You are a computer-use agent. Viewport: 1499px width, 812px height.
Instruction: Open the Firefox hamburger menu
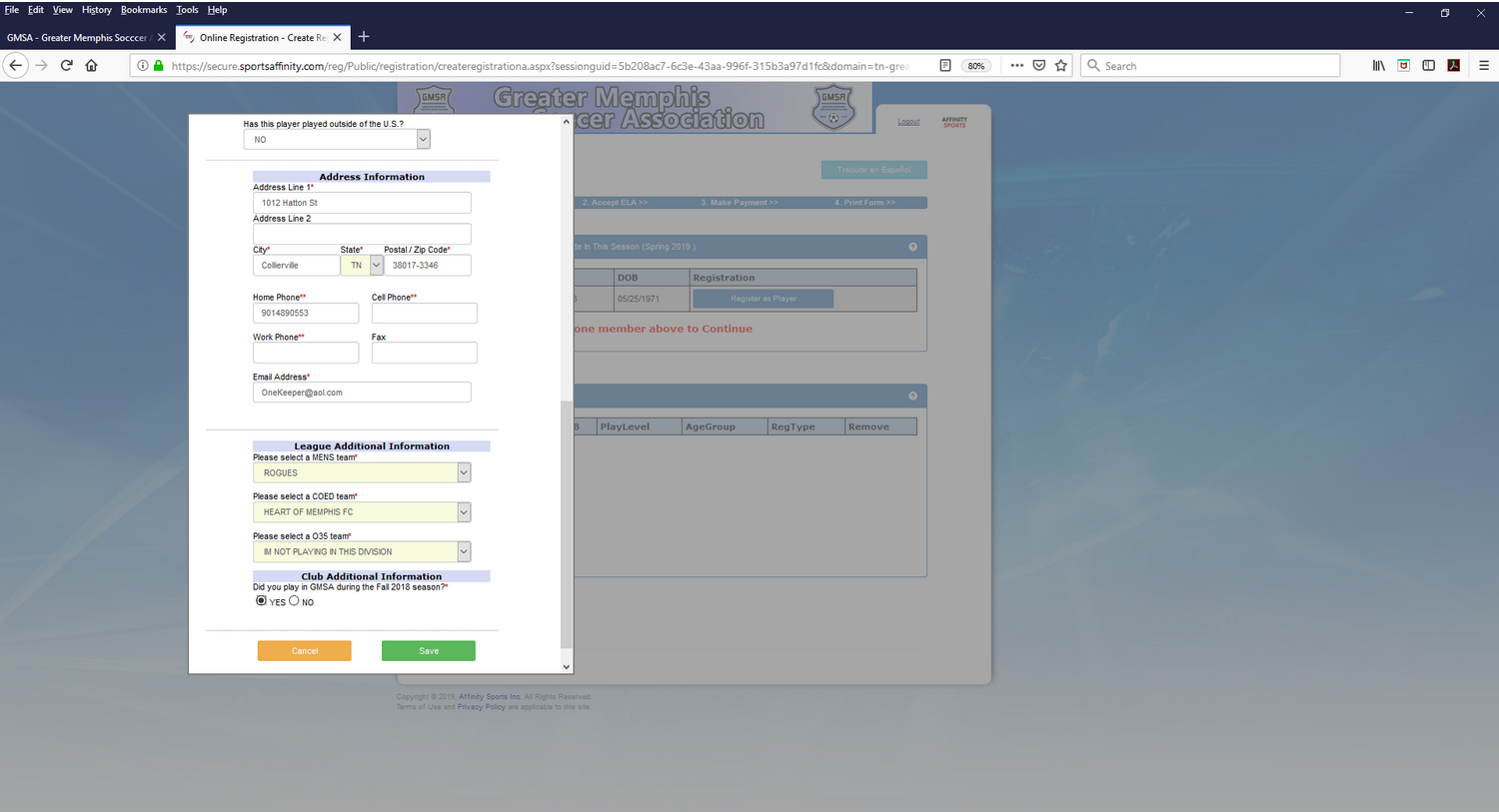coord(1483,66)
